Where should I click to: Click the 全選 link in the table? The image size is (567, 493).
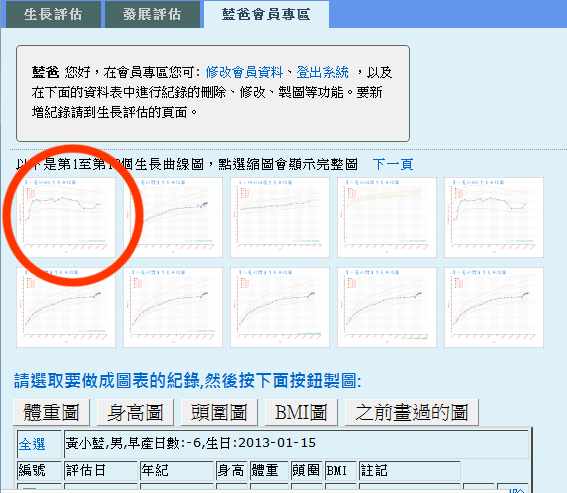(x=32, y=444)
